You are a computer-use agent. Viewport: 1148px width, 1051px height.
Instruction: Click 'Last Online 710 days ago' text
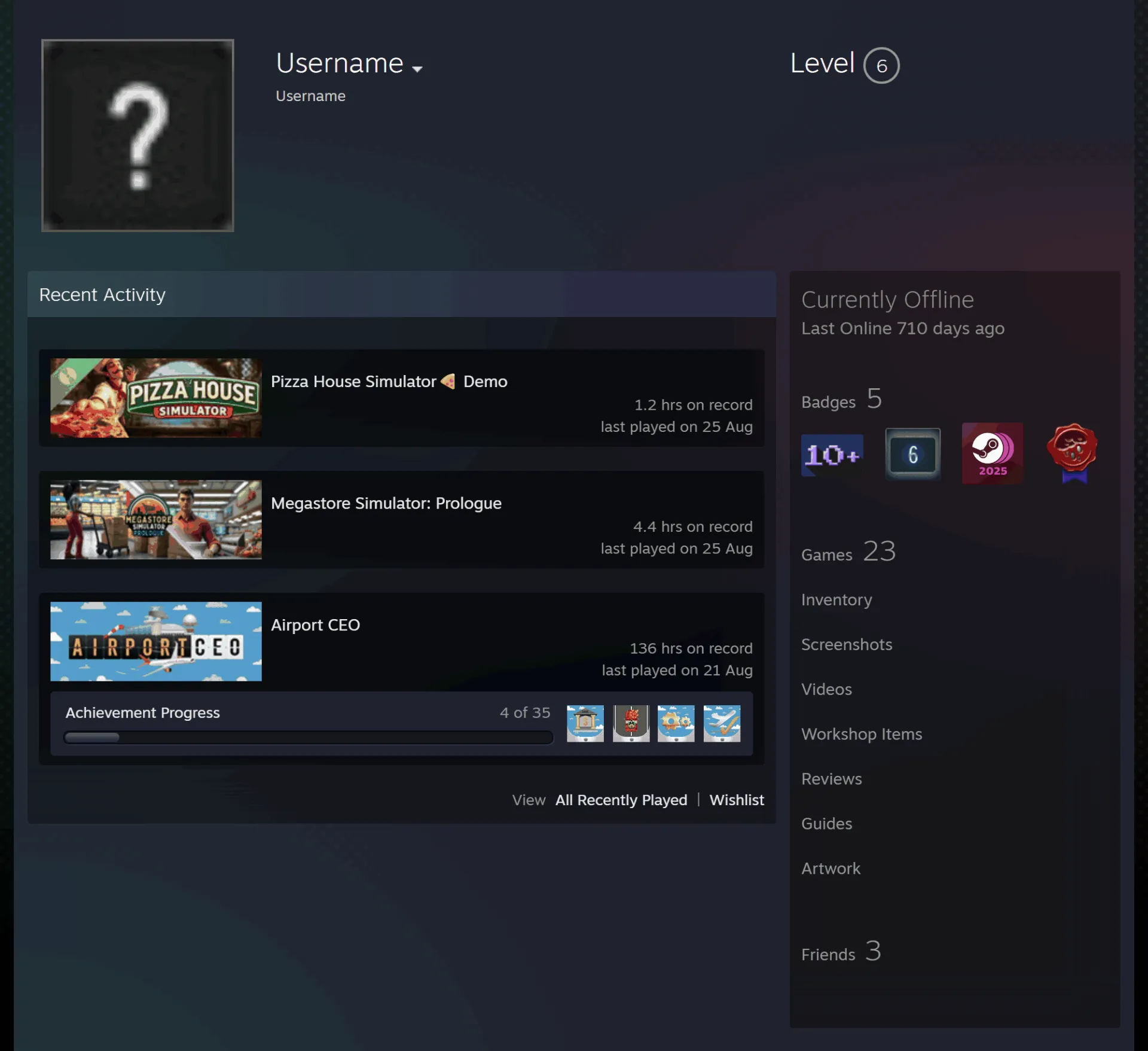[x=903, y=328]
